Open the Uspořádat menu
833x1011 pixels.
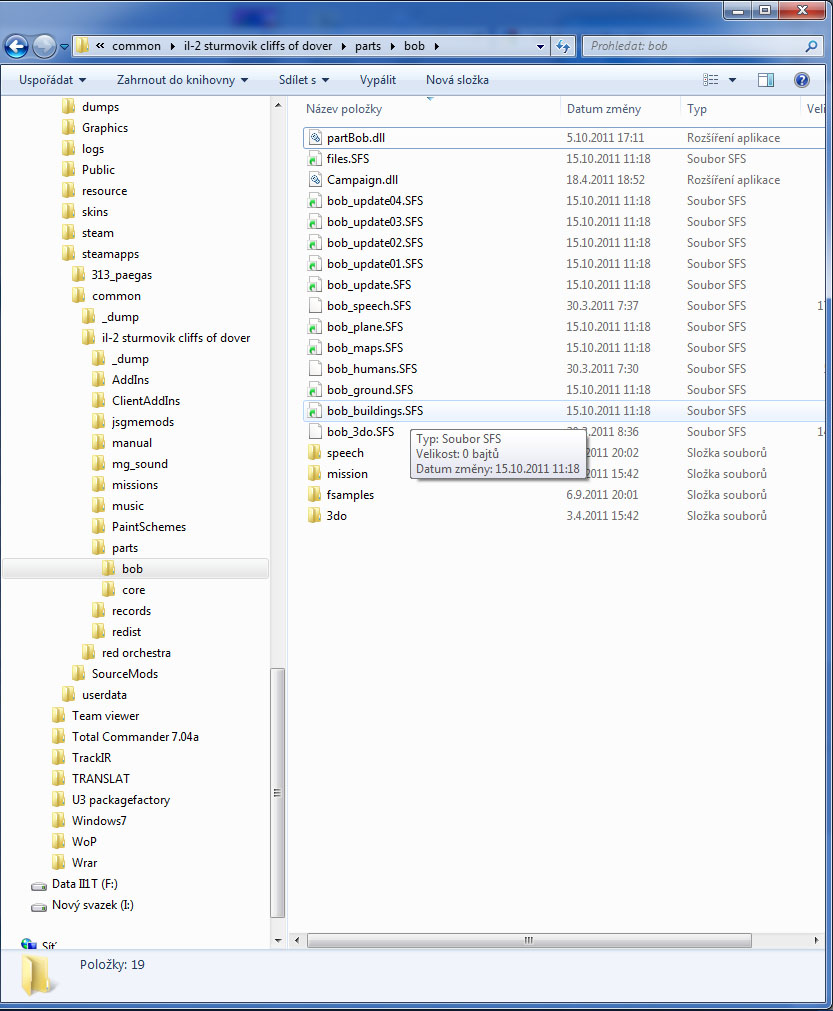click(52, 80)
